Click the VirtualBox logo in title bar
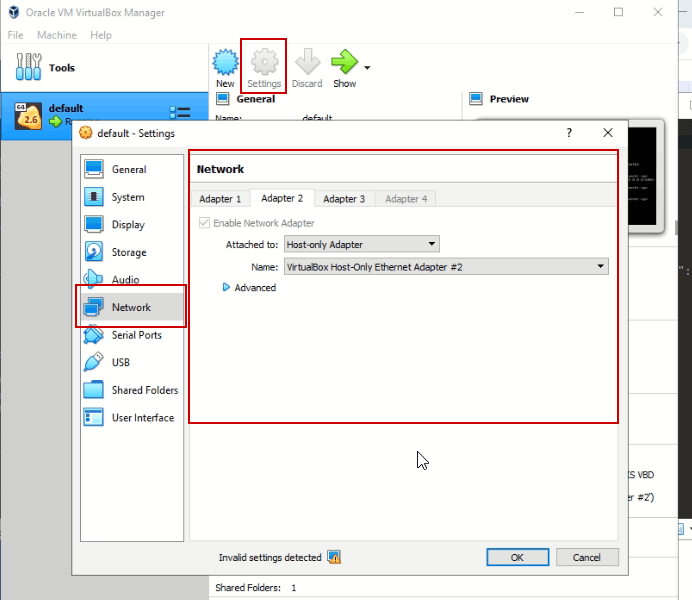The height and width of the screenshot is (600, 692). click(14, 12)
